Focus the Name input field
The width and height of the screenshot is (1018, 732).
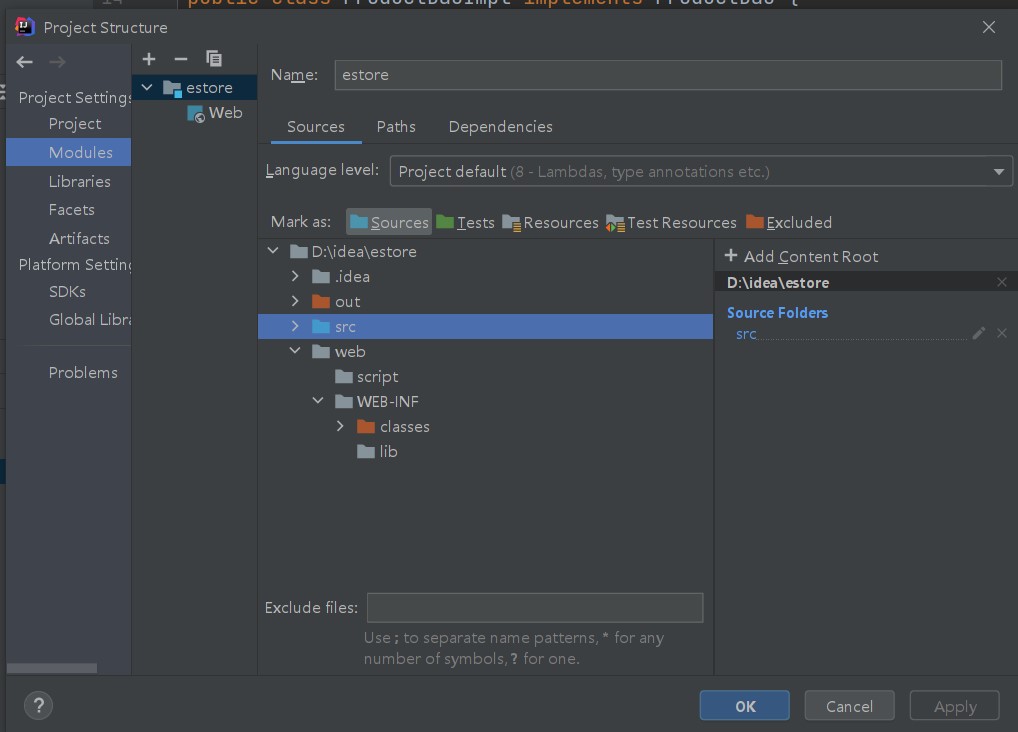tap(668, 75)
